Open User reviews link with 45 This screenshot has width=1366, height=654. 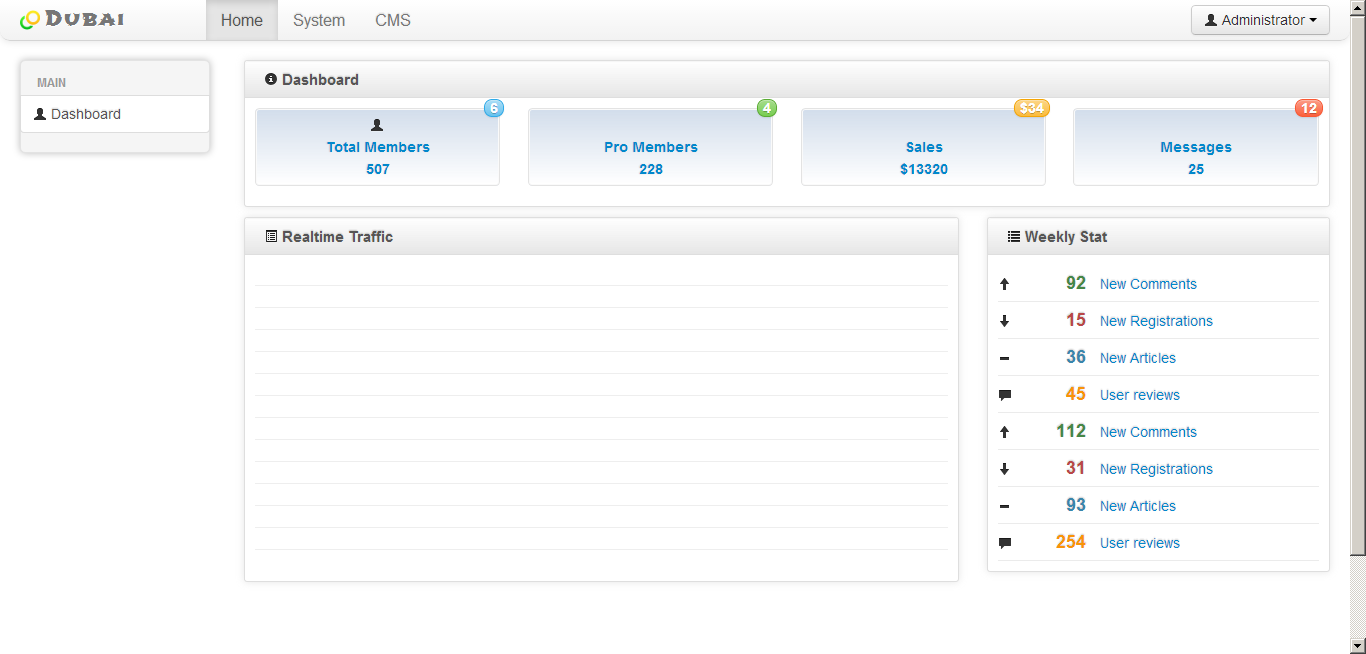click(x=1140, y=395)
